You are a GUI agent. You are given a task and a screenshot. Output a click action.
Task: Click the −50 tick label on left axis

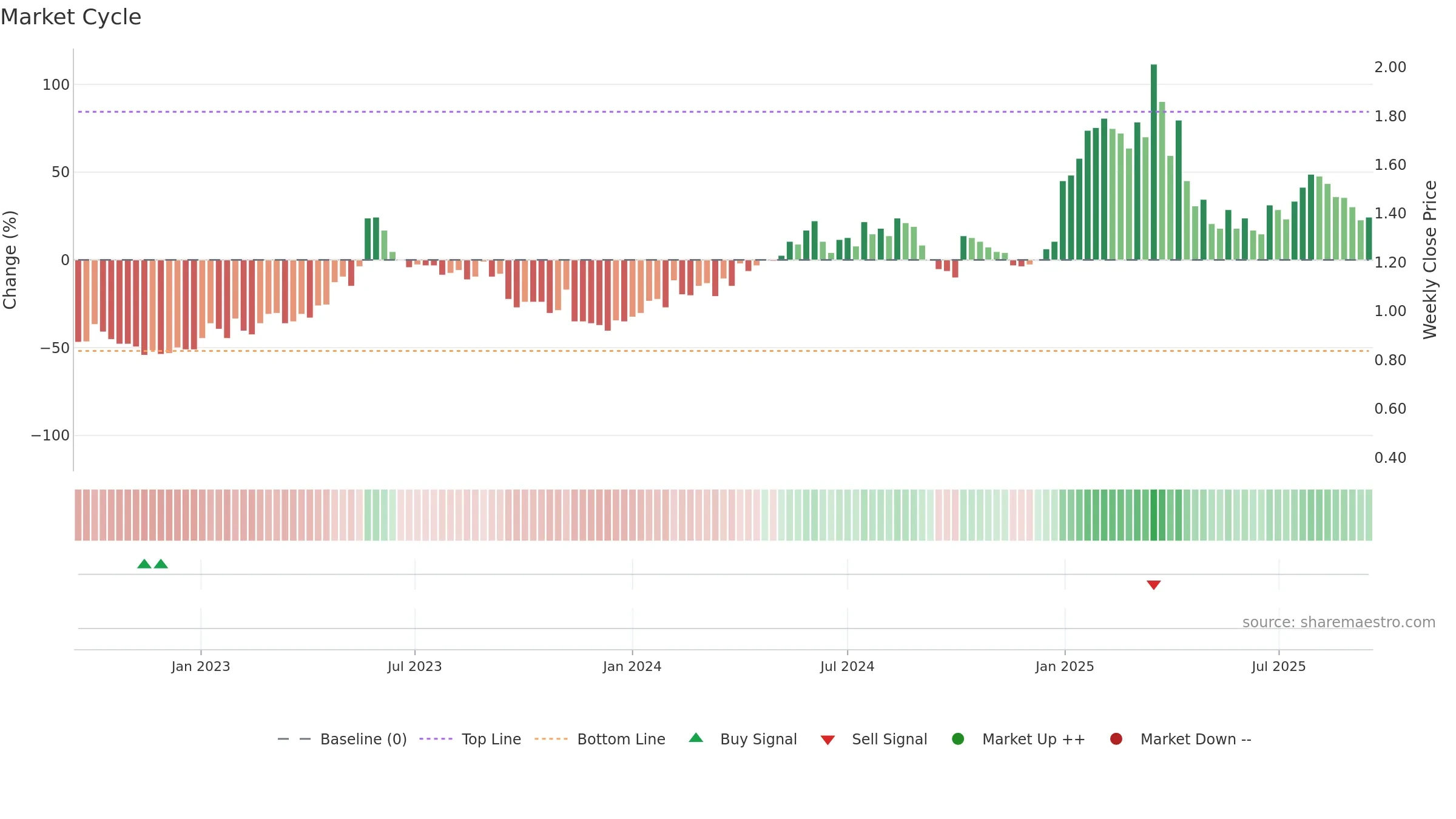pyautogui.click(x=55, y=348)
